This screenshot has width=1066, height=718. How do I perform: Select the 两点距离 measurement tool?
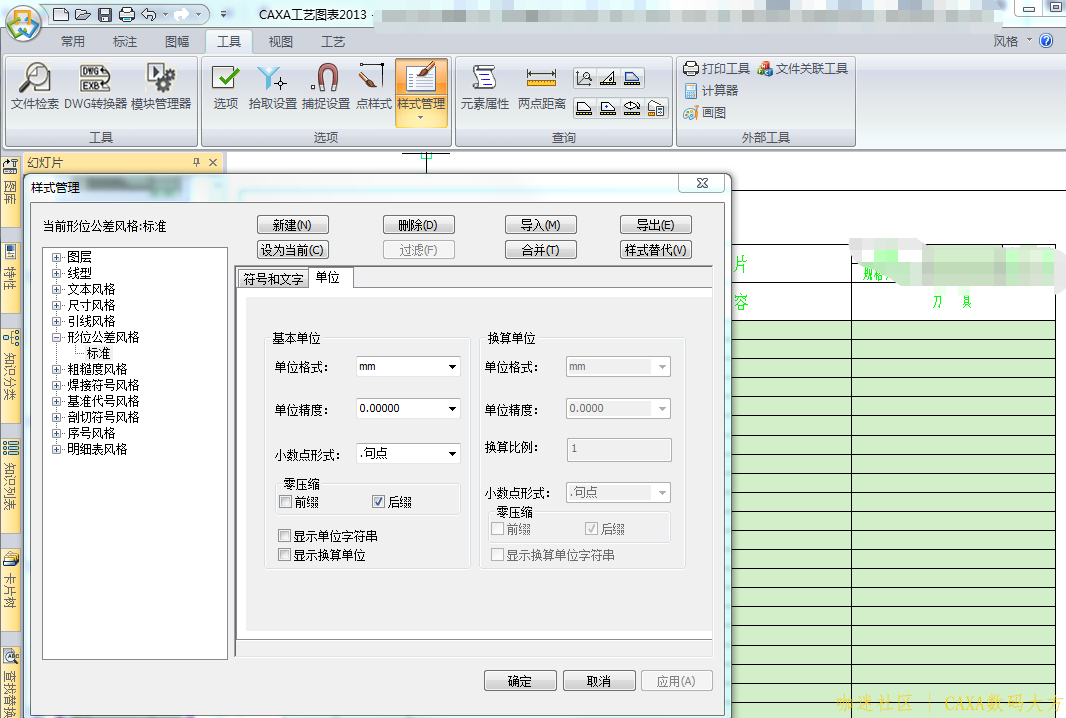(540, 88)
